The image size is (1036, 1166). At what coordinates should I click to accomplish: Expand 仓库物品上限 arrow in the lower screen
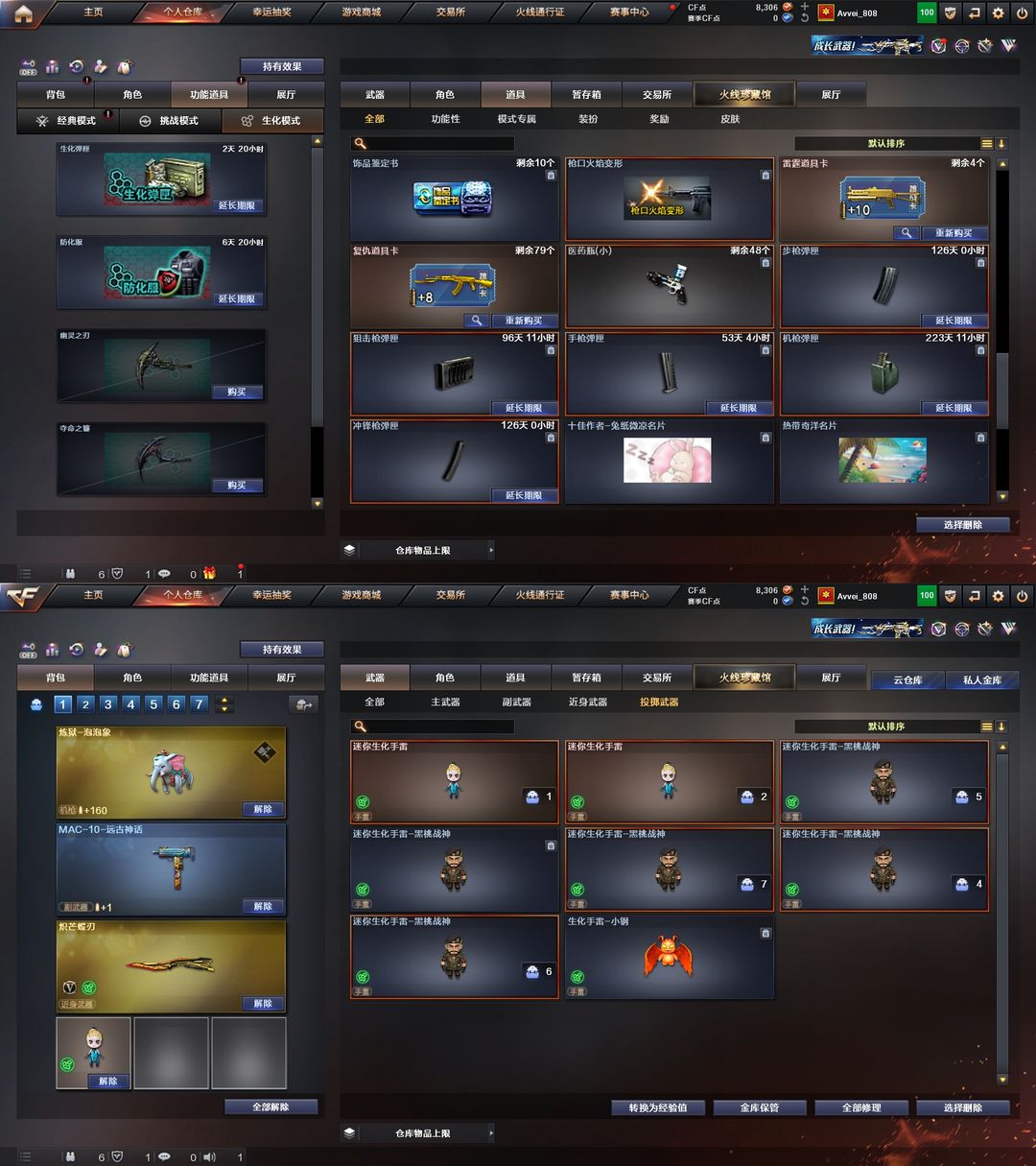tap(491, 1133)
